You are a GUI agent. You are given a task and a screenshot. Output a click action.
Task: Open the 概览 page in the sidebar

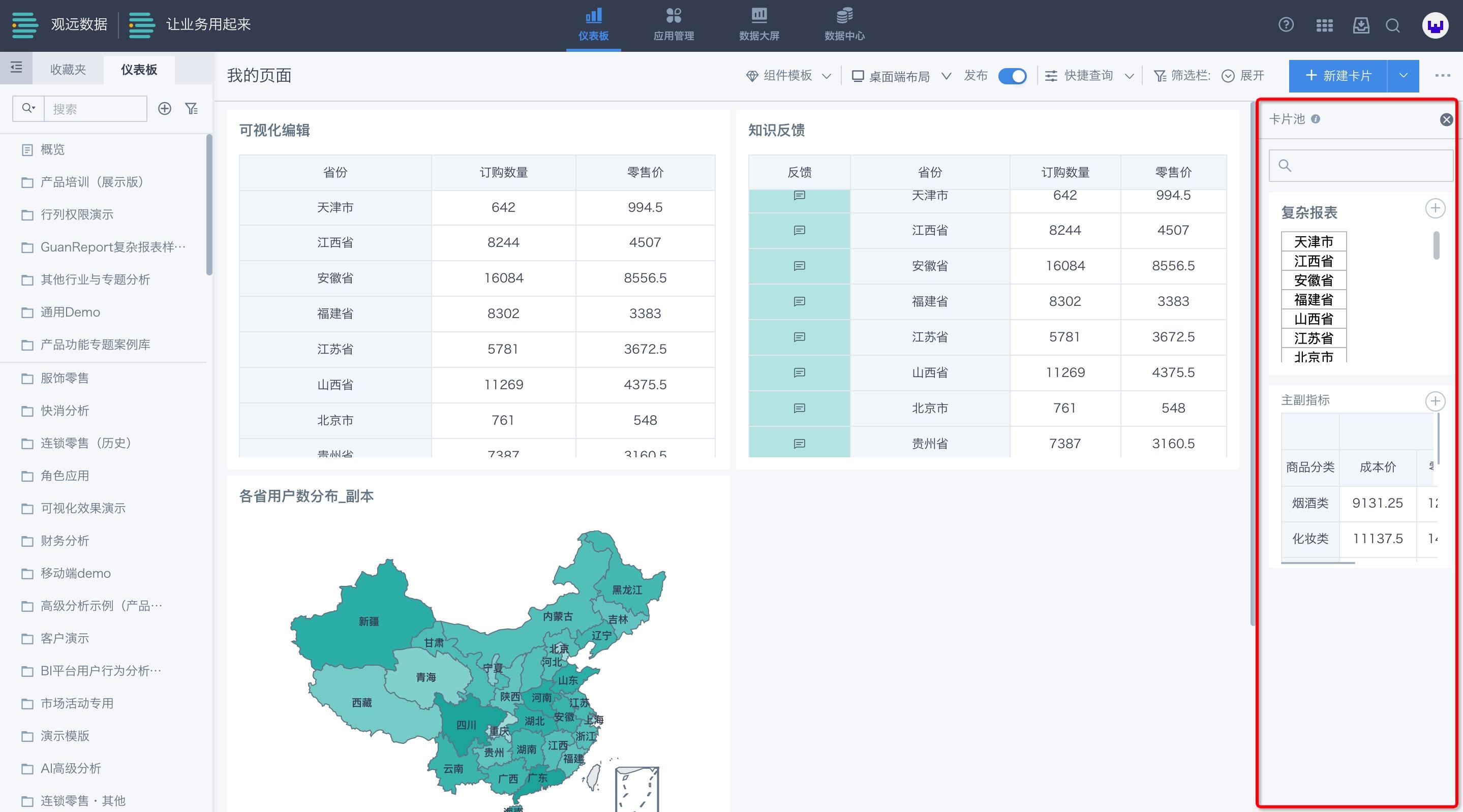[52, 149]
